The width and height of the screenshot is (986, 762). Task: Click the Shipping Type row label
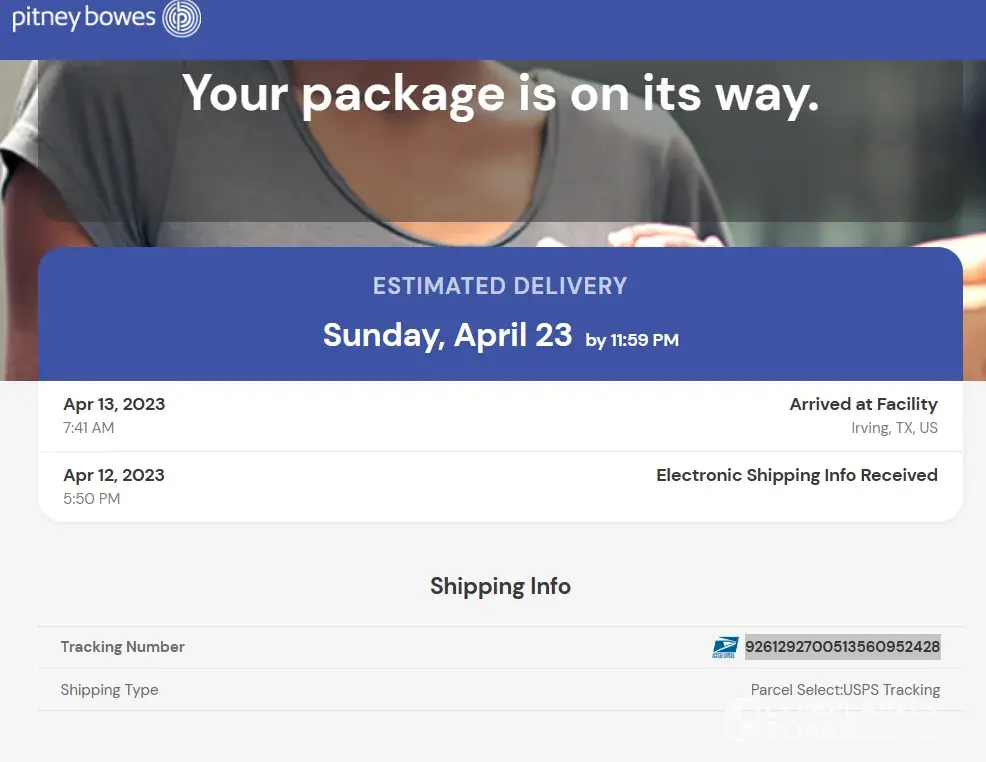109,690
